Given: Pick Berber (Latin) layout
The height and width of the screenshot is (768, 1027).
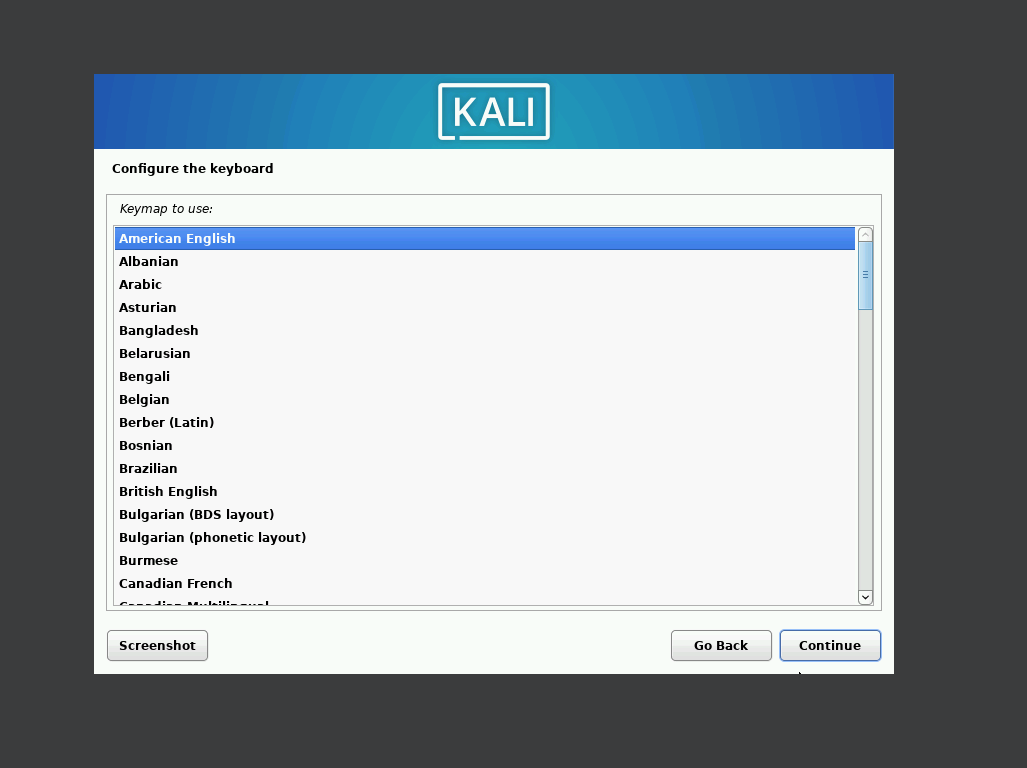Looking at the screenshot, I should (x=485, y=422).
